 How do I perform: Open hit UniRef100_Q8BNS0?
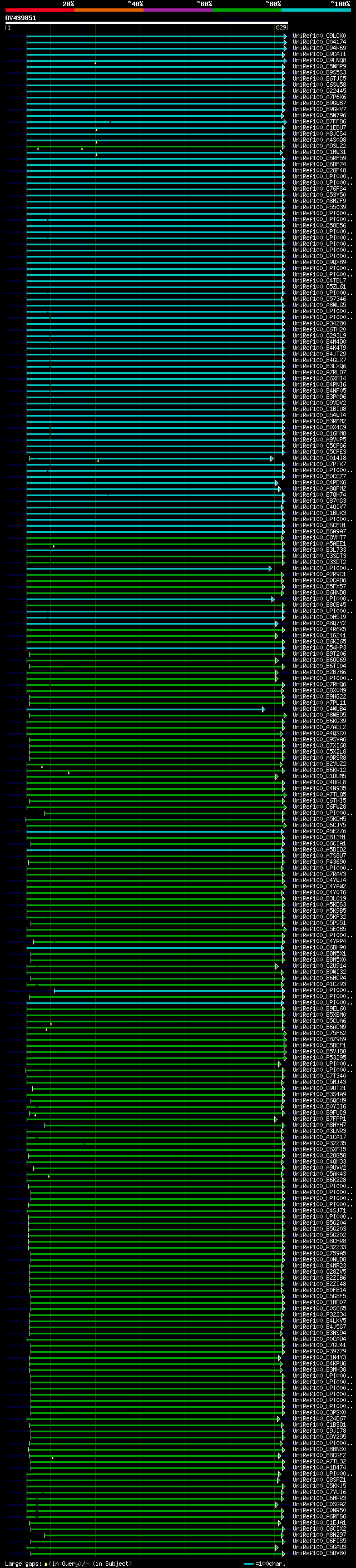(x=319, y=1450)
